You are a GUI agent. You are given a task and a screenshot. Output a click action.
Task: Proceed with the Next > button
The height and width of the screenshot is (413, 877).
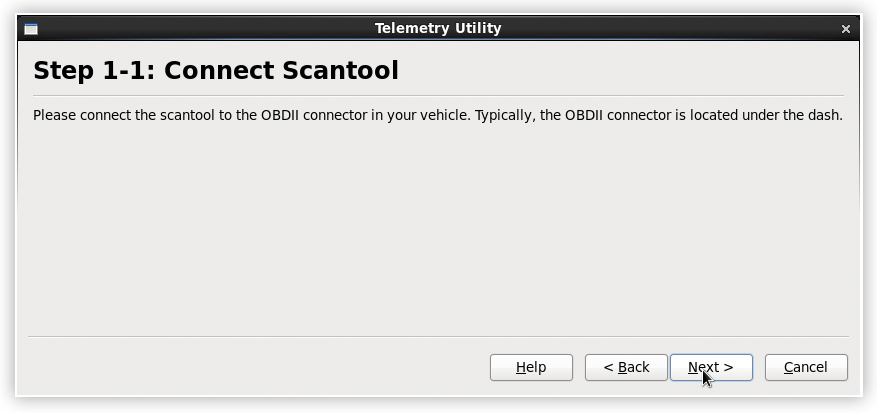711,367
